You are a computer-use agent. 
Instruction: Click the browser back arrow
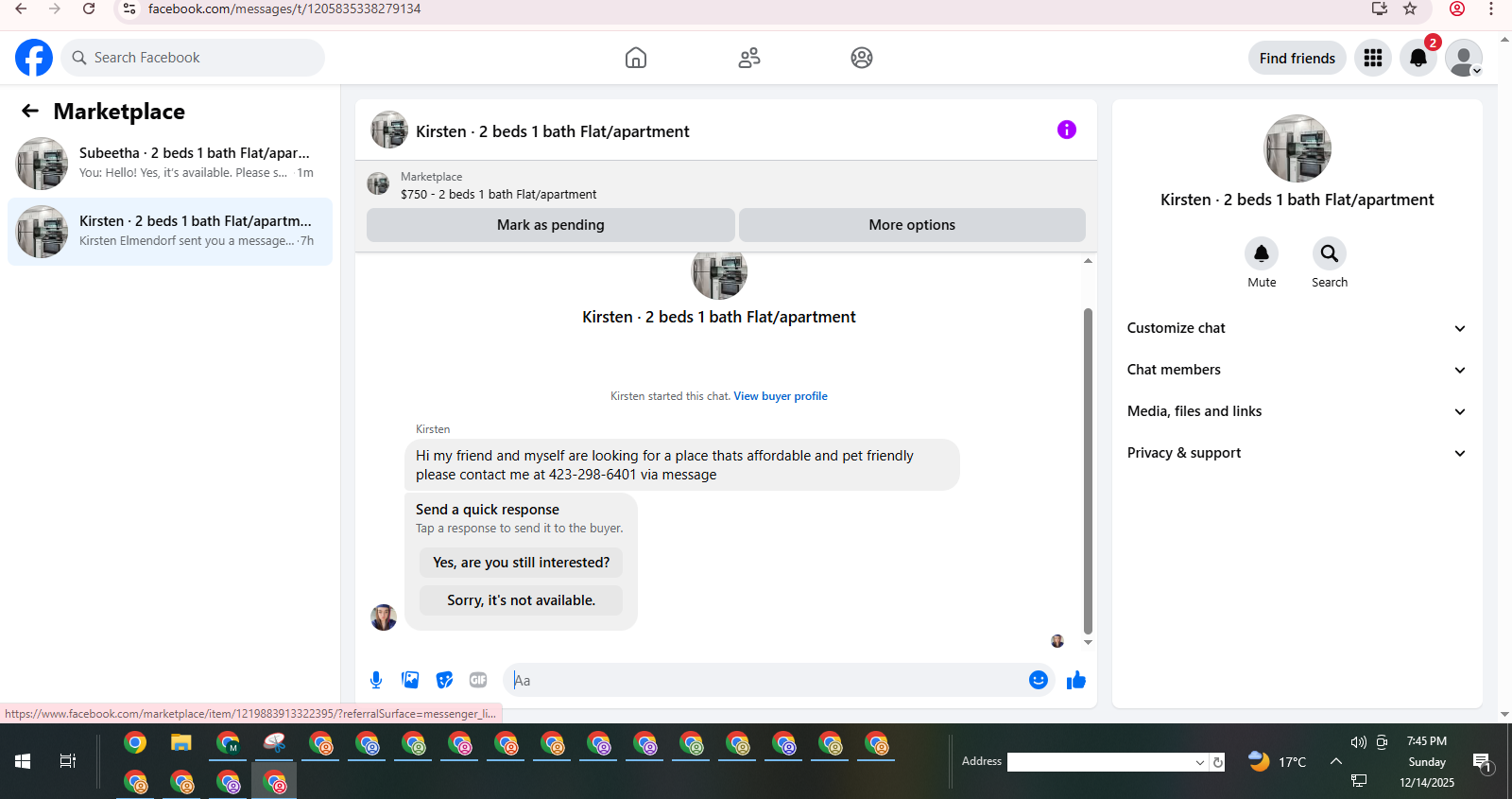21,9
